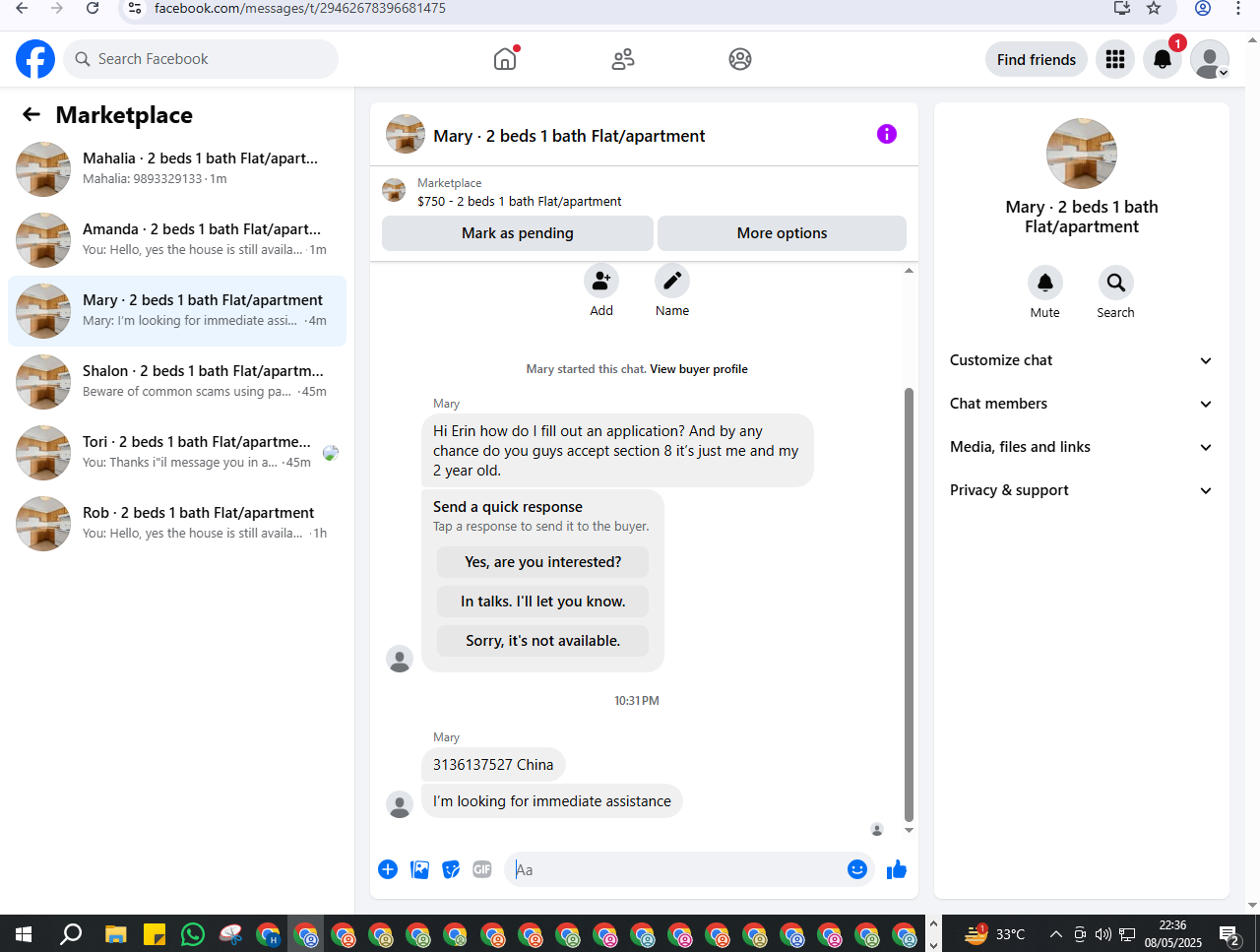The image size is (1260, 952).
Task: Expand the Chat members section
Action: (1081, 404)
